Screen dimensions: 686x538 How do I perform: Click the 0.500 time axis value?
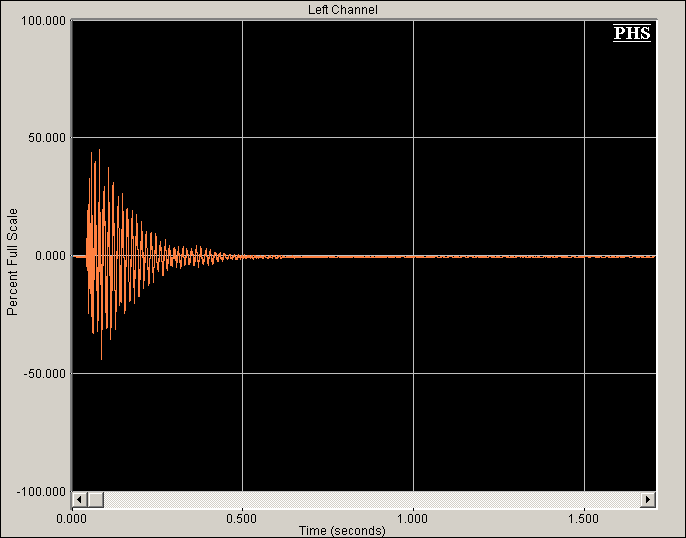click(241, 519)
